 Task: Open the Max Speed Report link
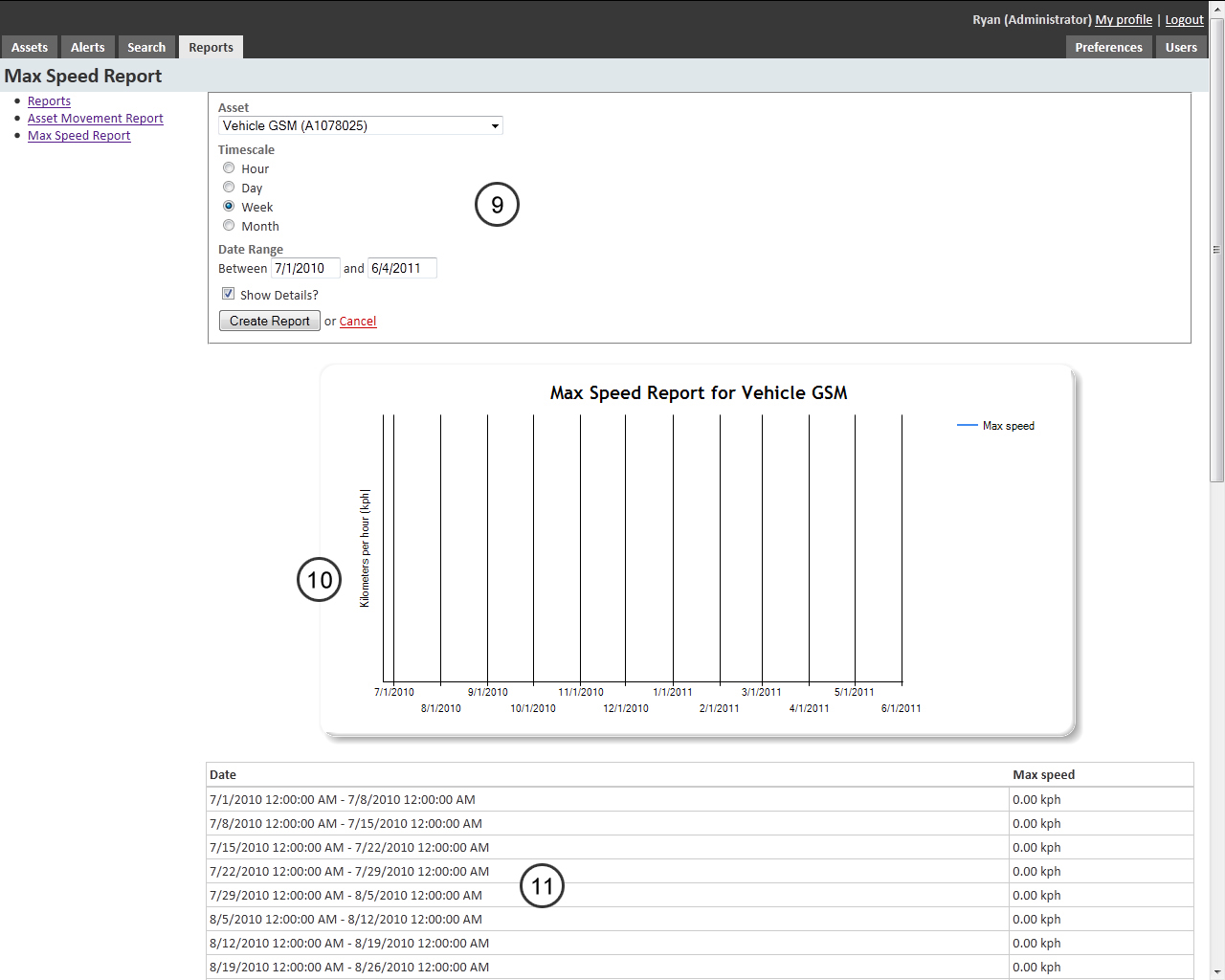coord(78,135)
